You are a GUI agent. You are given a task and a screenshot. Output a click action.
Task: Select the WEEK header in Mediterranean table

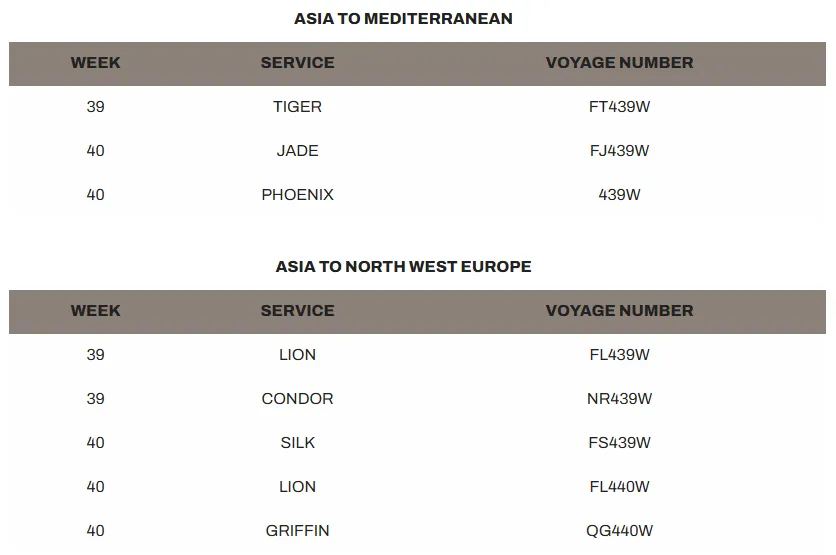95,63
